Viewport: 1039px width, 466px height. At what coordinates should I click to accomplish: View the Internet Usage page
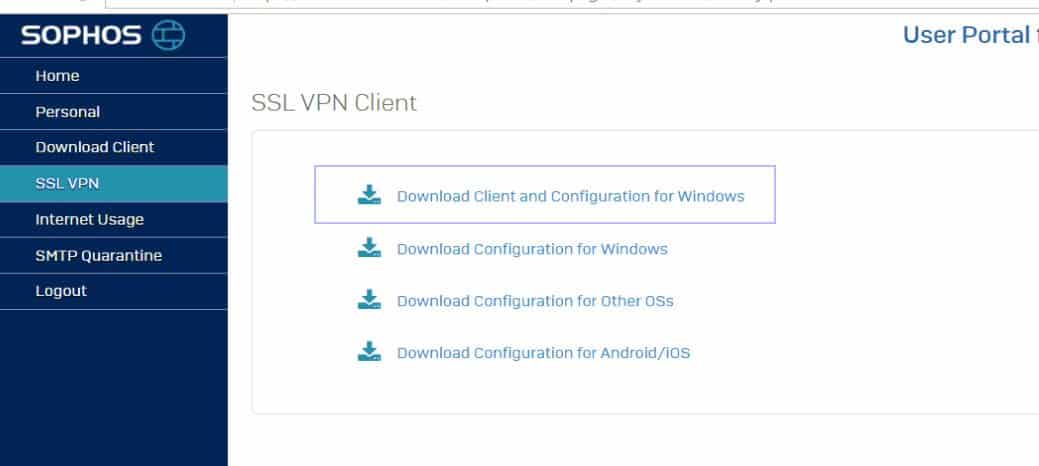pyautogui.click(x=113, y=219)
